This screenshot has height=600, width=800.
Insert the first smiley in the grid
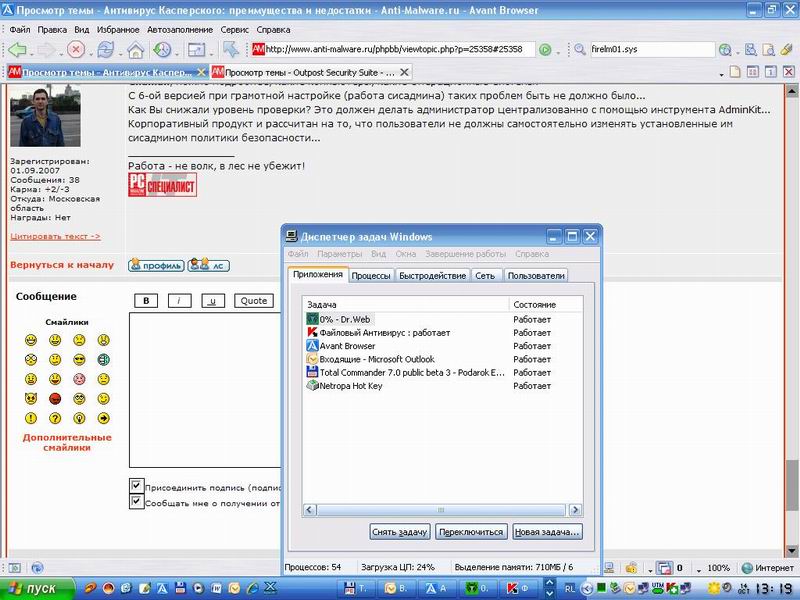(31, 340)
